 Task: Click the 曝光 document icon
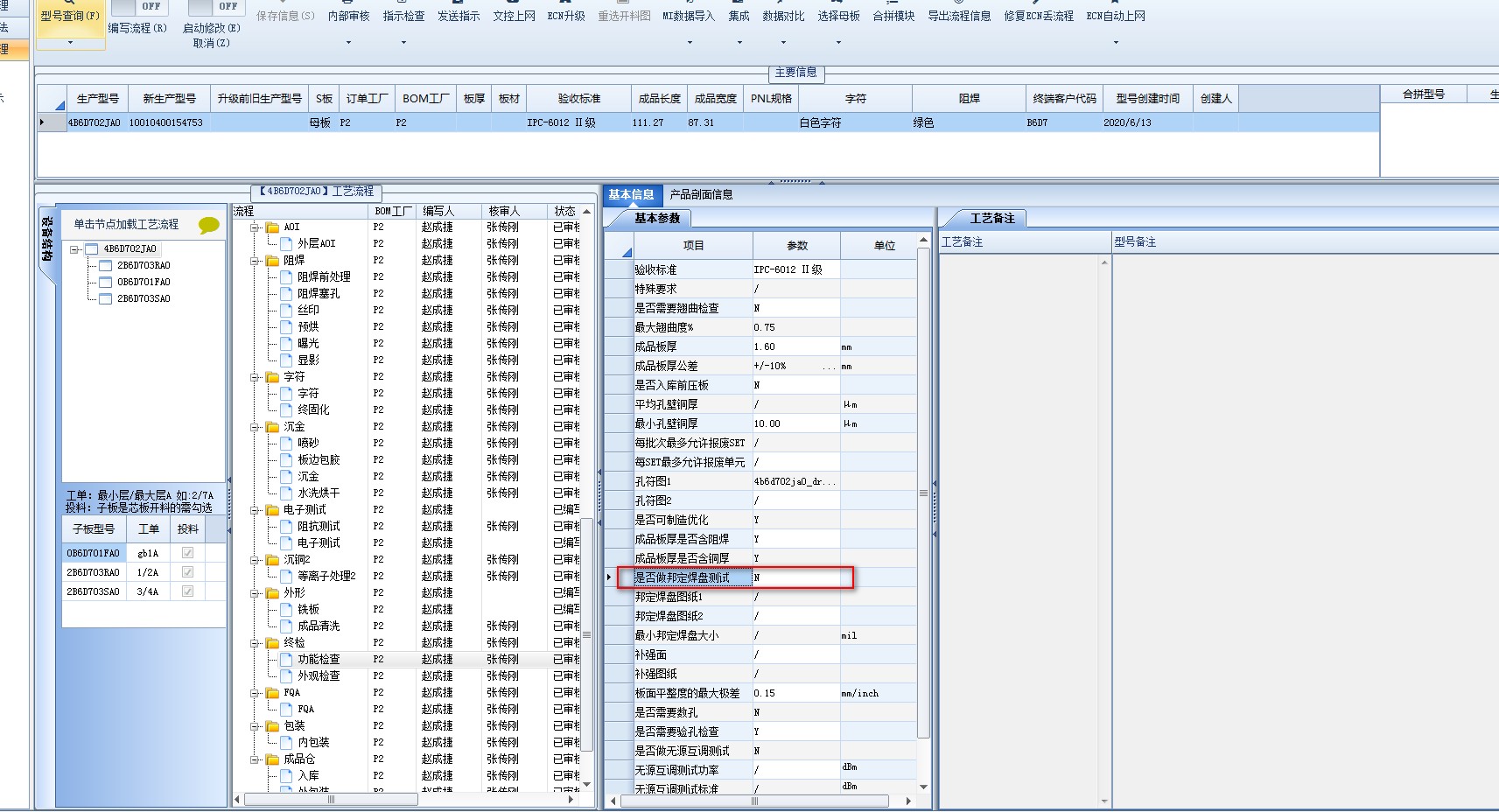tap(286, 343)
